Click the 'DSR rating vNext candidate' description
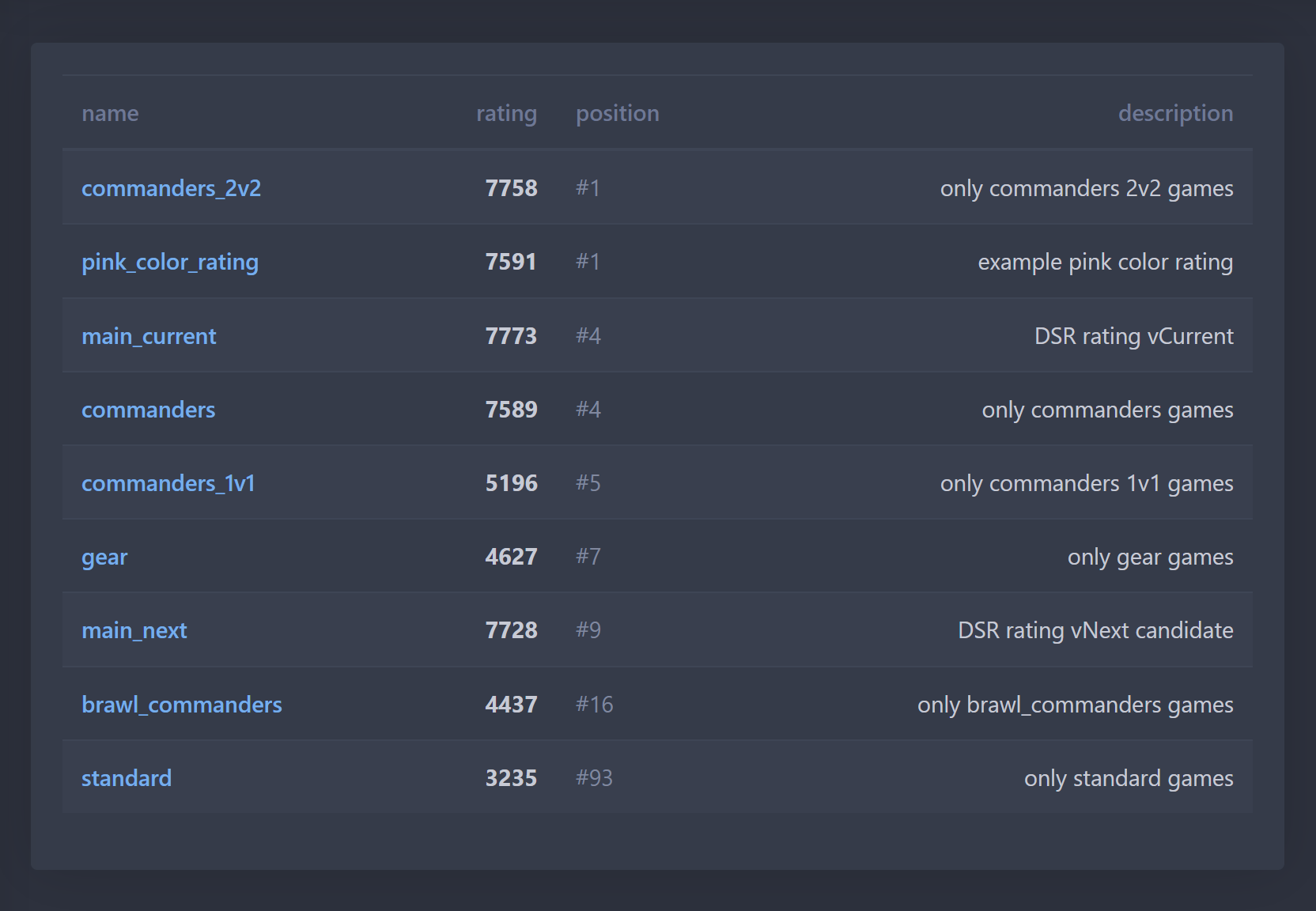Screen dimensions: 1316x911 [1095, 630]
